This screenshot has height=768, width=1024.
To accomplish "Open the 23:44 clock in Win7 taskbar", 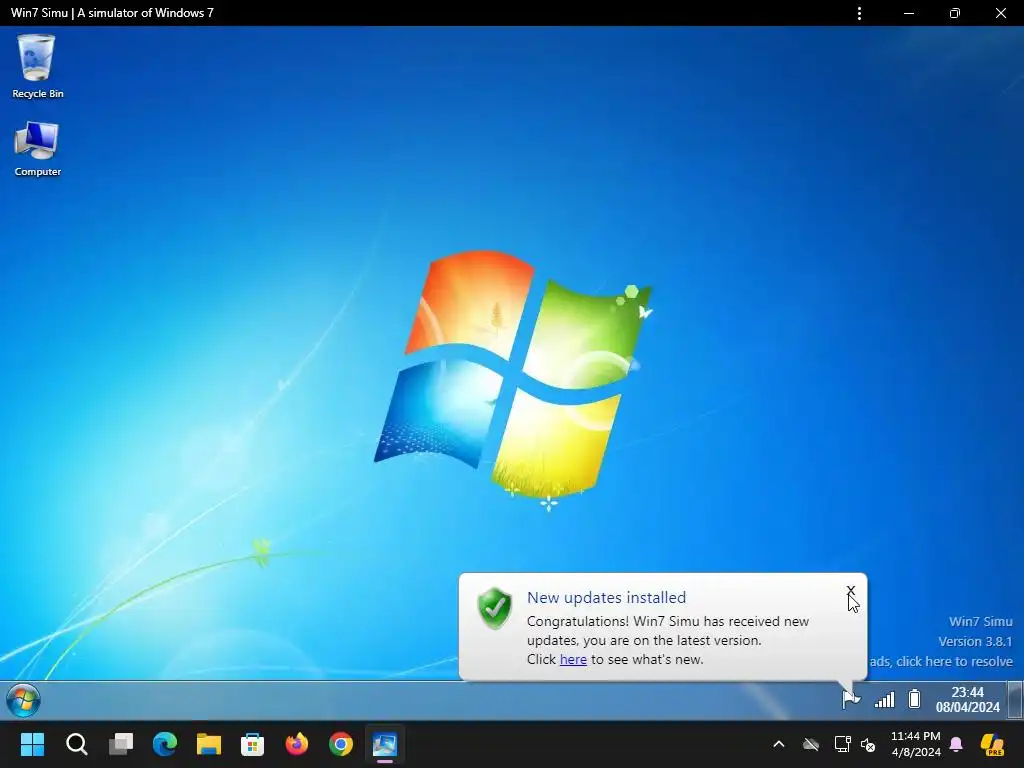I will pos(967,699).
